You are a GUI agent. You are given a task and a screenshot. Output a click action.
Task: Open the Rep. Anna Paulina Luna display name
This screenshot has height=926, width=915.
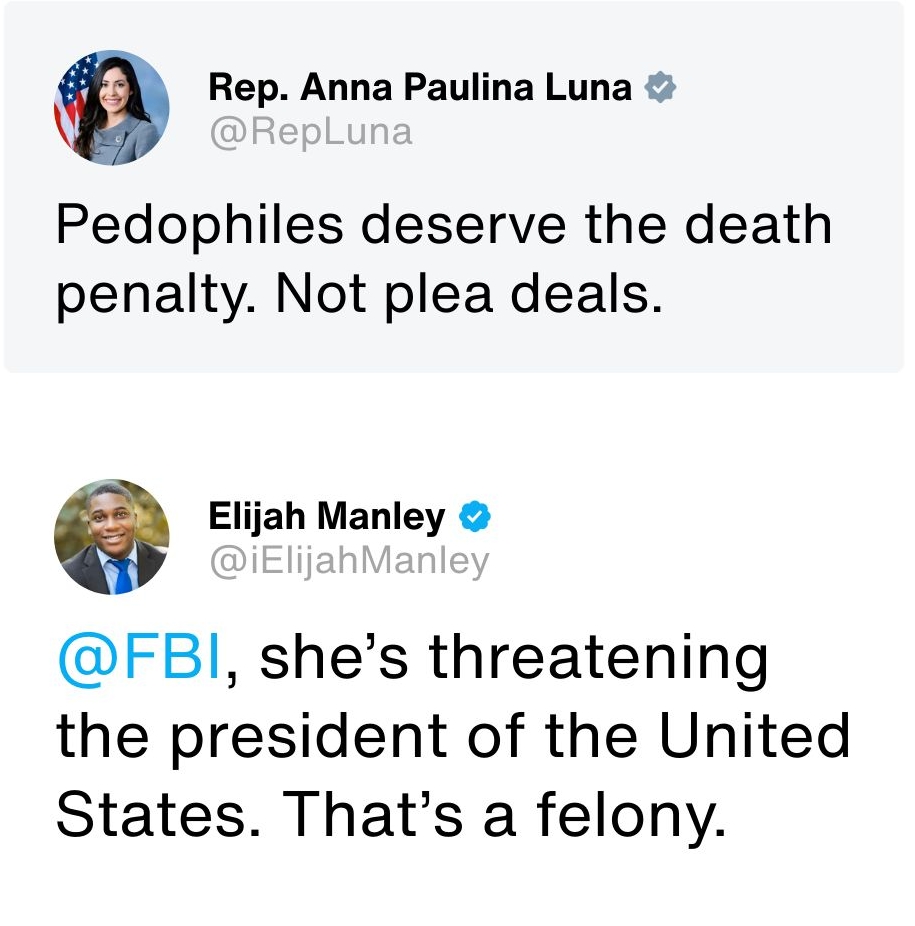tap(420, 88)
